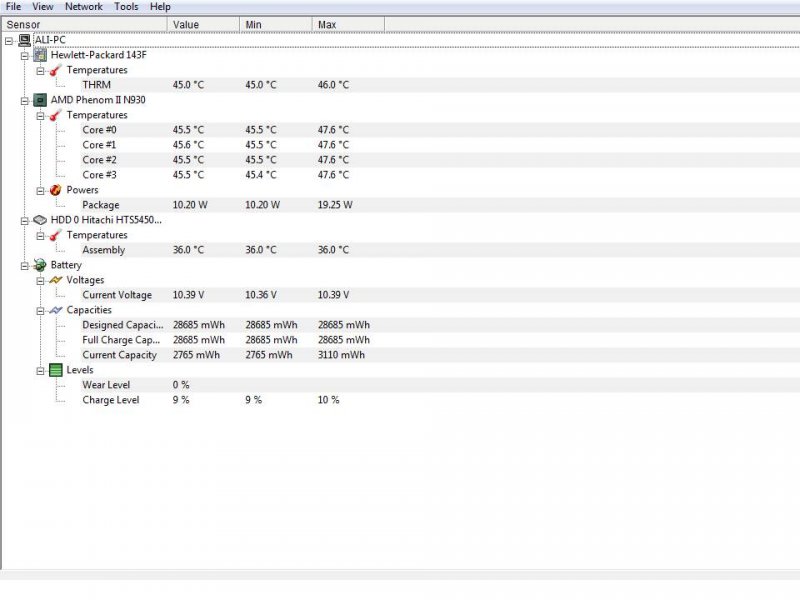Collapse the Battery node
Viewport: 800px width, 600px height.
[x=24, y=265]
